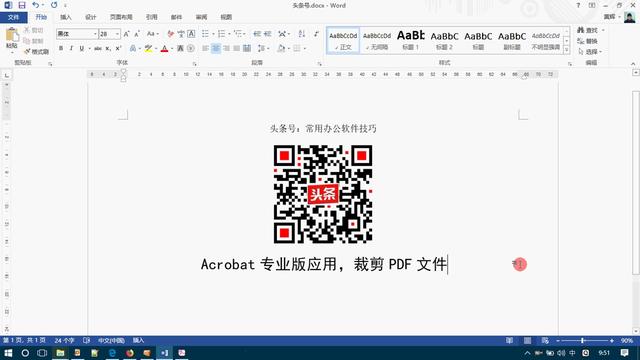
Task: Apply subscript formatting
Action: (108, 49)
